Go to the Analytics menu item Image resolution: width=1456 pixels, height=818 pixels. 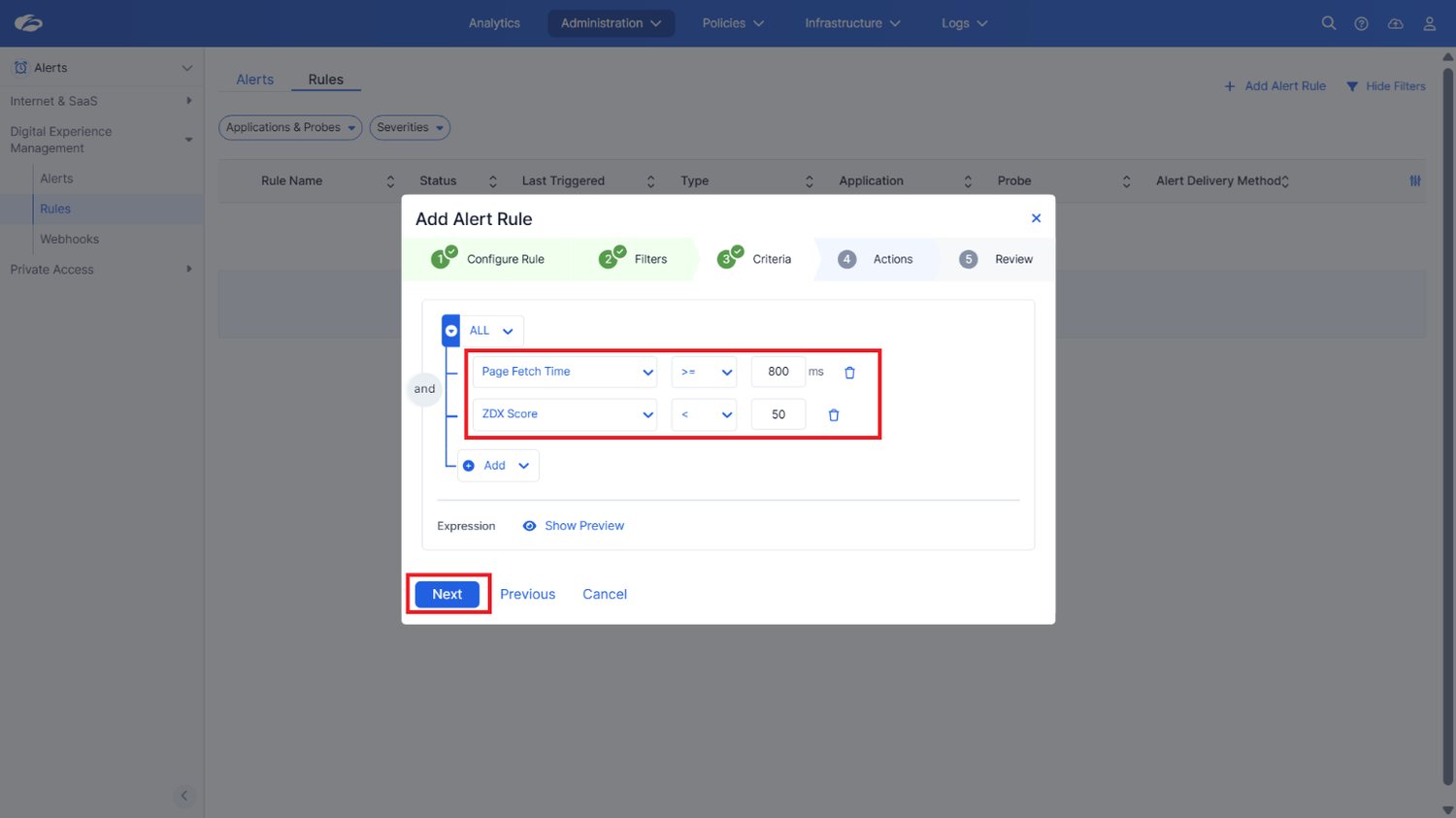(x=494, y=23)
